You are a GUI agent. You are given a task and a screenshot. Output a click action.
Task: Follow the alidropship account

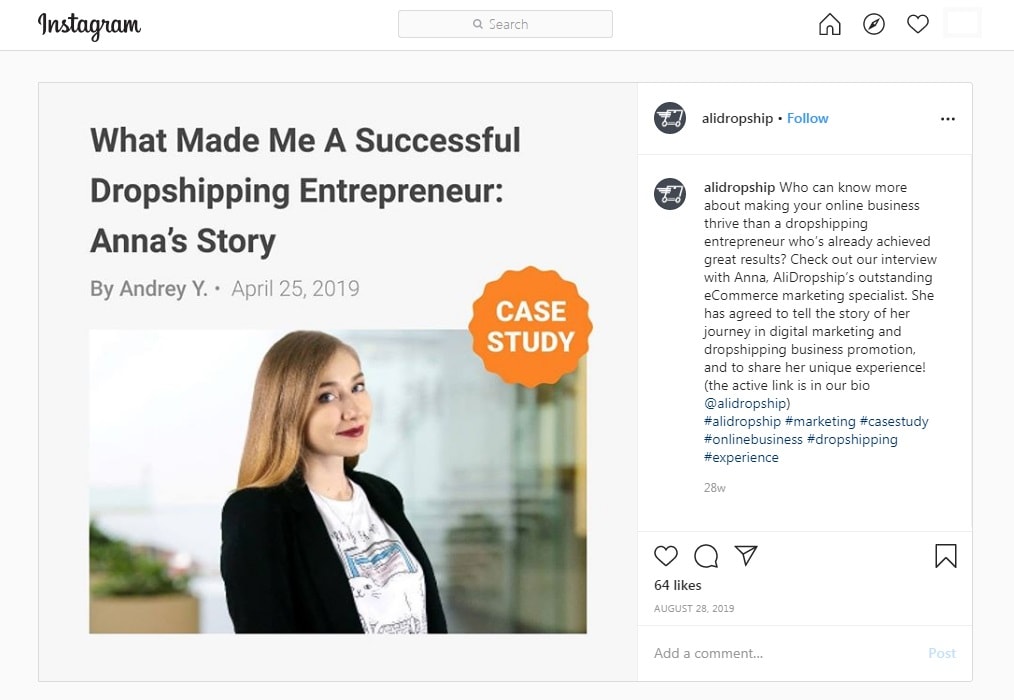807,118
